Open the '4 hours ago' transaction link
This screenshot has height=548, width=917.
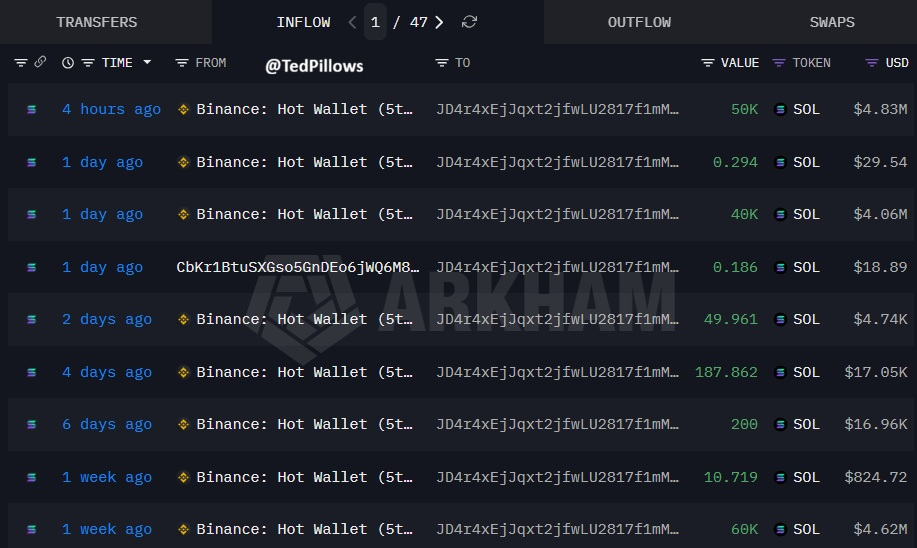(x=111, y=109)
